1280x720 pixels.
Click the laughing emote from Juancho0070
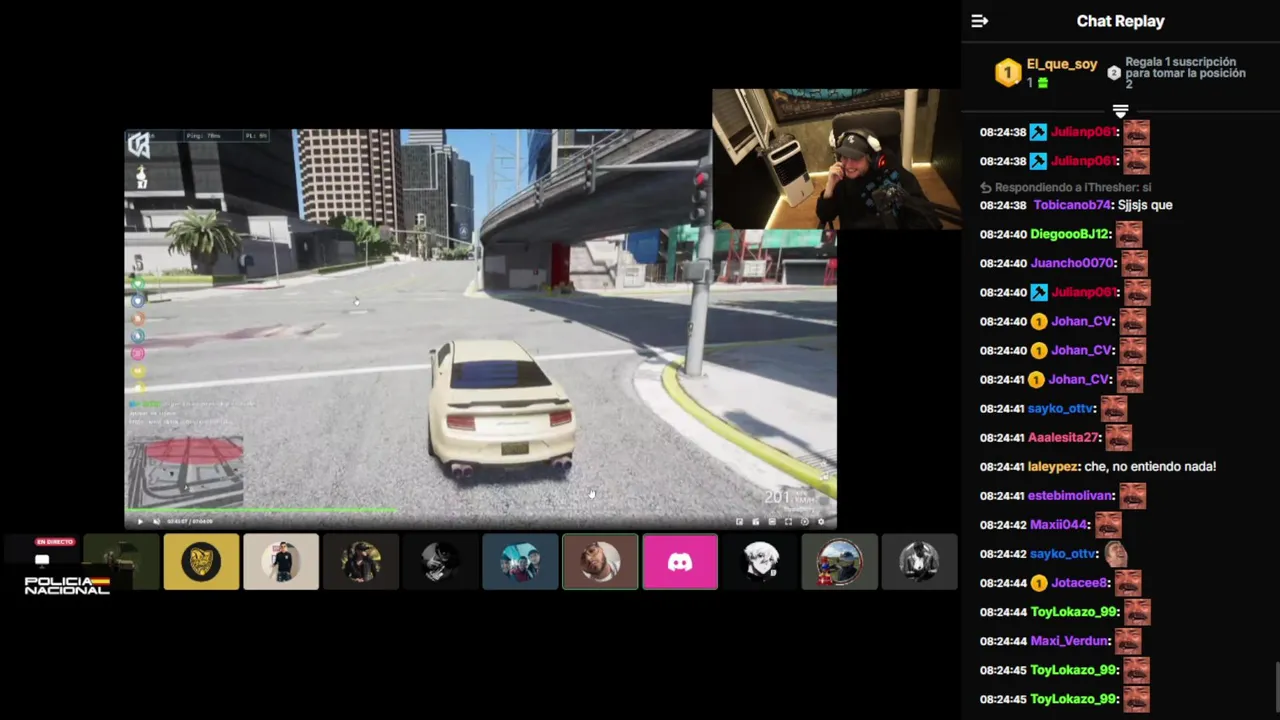point(1134,263)
